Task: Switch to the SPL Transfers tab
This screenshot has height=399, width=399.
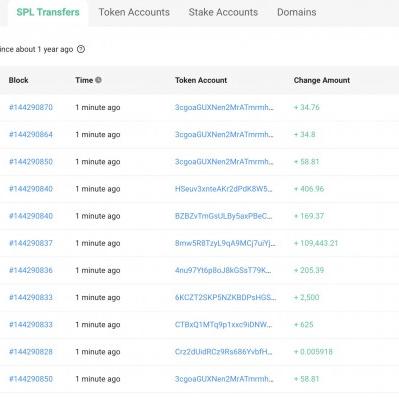Action: pyautogui.click(x=48, y=12)
